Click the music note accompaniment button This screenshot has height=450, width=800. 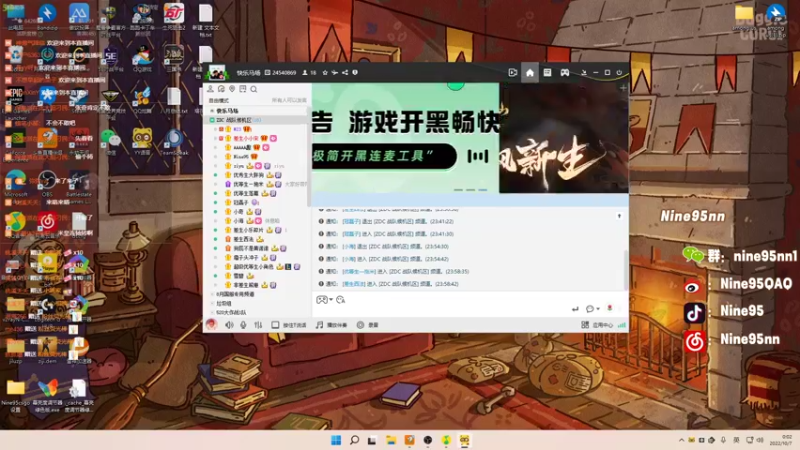pos(331,325)
